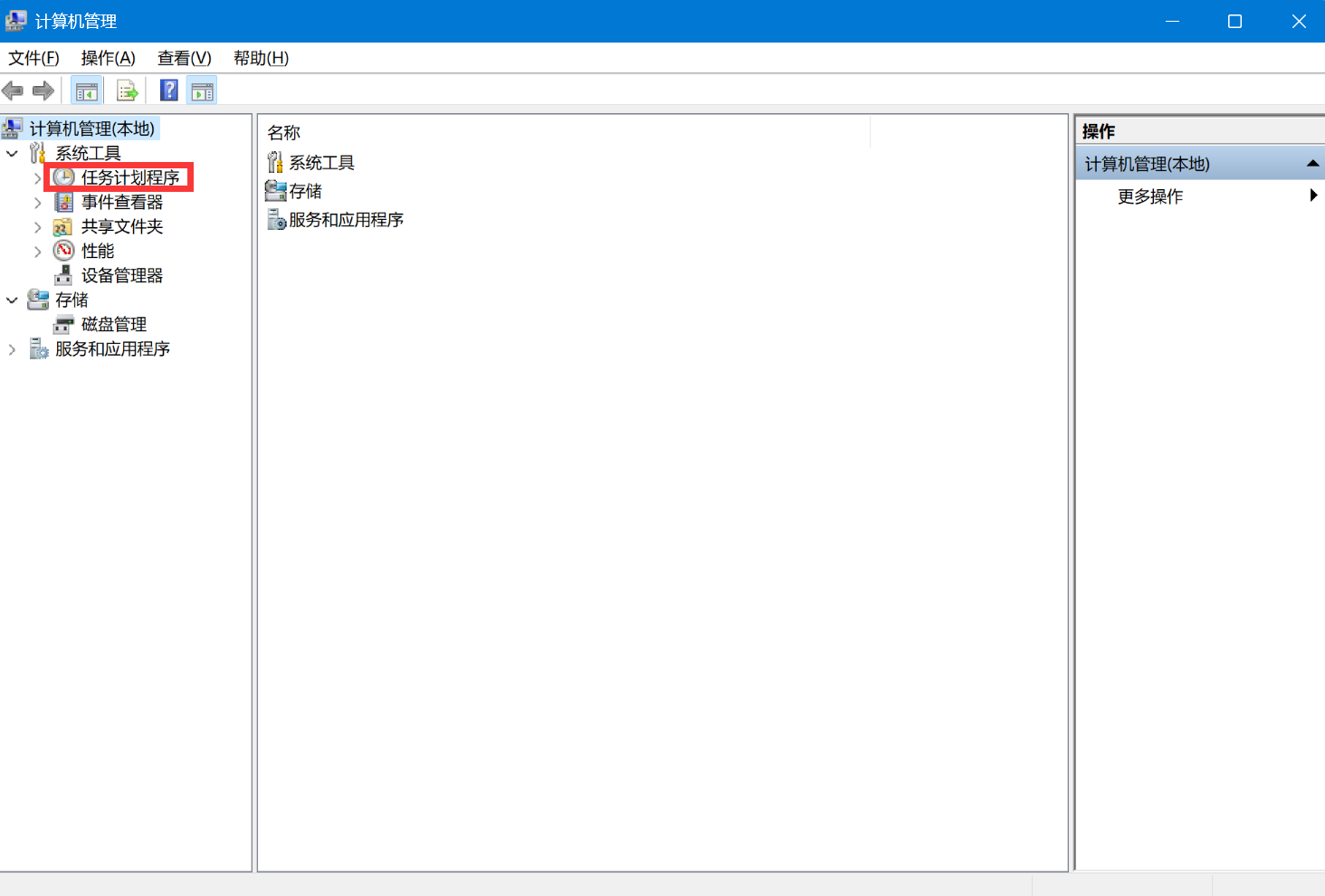This screenshot has width=1325, height=896.
Task: Select the 存储 label in the left tree
Action: pyautogui.click(x=71, y=300)
